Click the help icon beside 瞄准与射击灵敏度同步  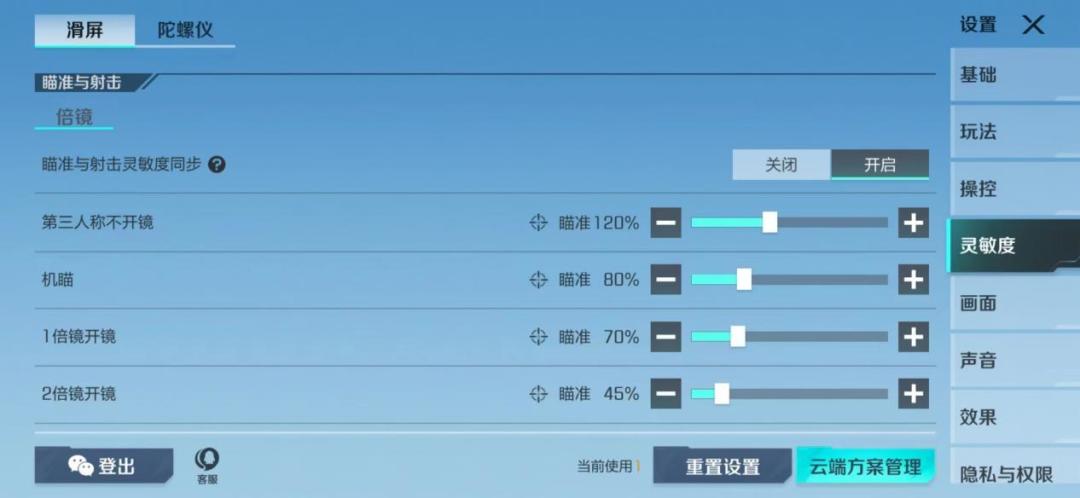[x=216, y=165]
